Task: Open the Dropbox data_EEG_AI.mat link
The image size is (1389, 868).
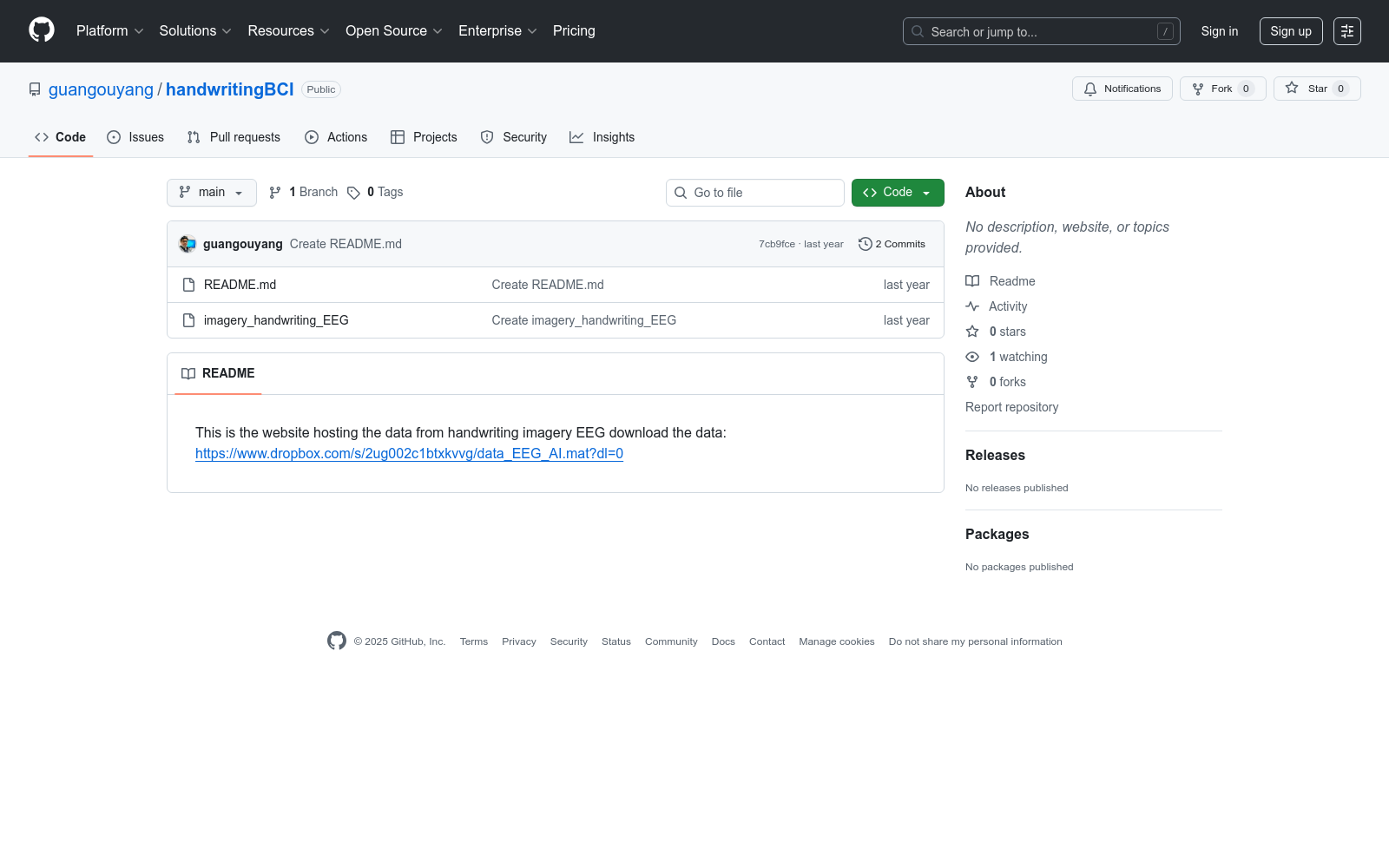Action: [x=409, y=453]
